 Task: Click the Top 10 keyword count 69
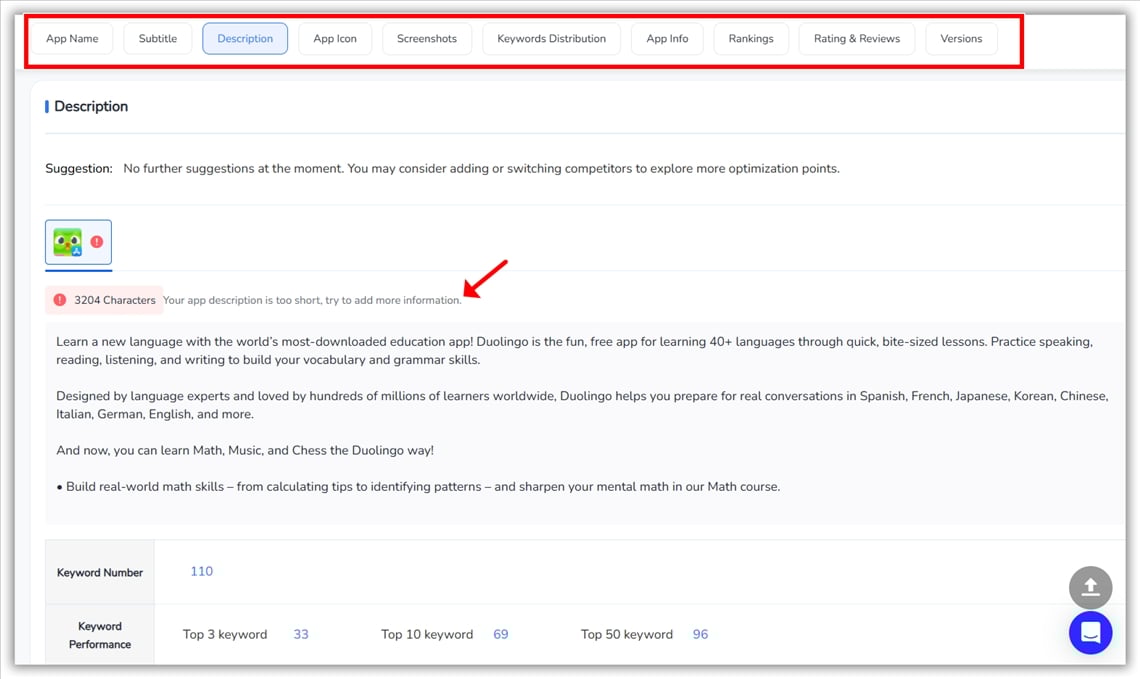[501, 635]
